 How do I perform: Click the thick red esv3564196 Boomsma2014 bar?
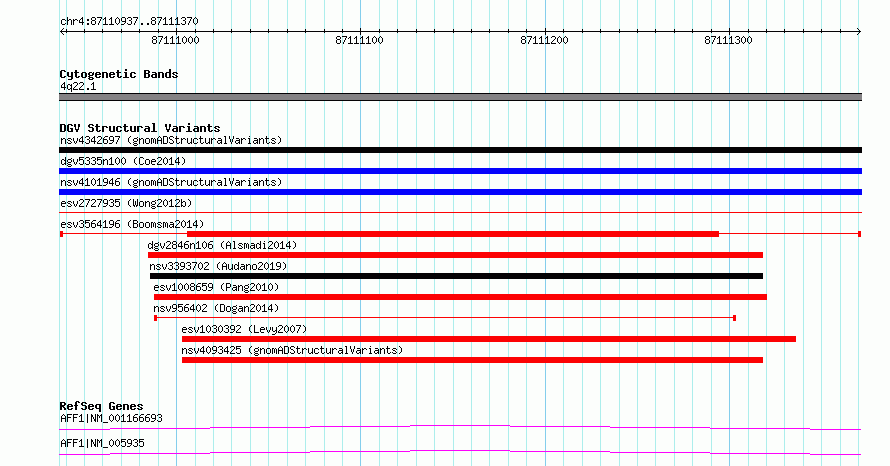point(453,234)
